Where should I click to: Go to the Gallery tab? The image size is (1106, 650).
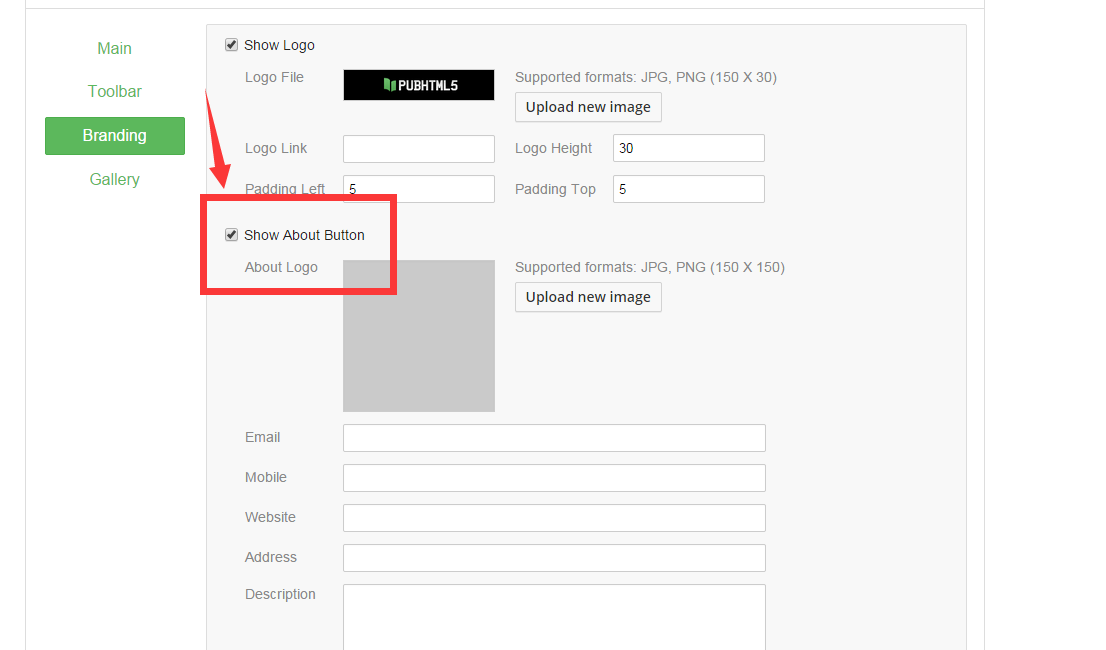(114, 180)
